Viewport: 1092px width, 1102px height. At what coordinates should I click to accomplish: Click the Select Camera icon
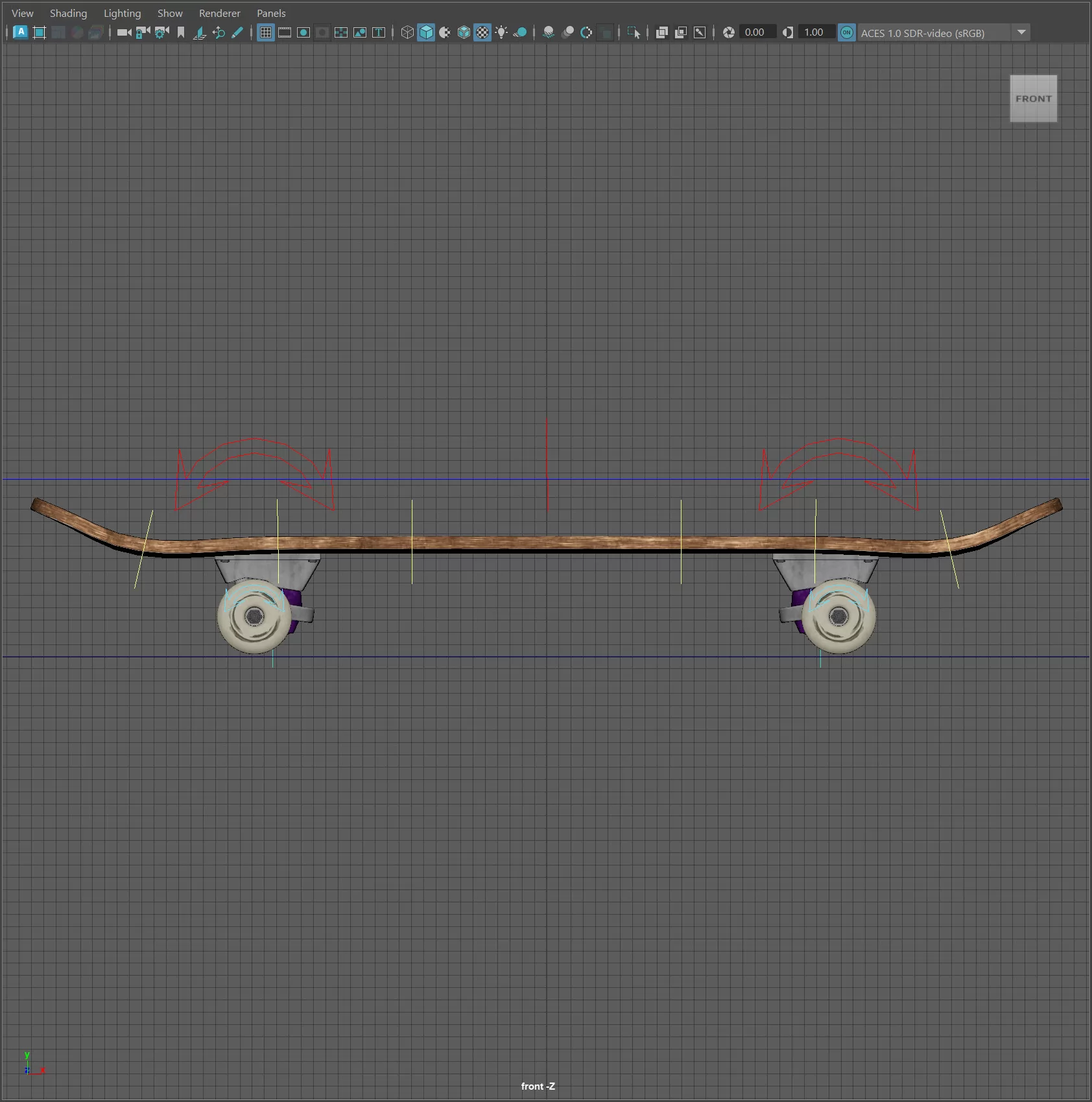tap(124, 32)
